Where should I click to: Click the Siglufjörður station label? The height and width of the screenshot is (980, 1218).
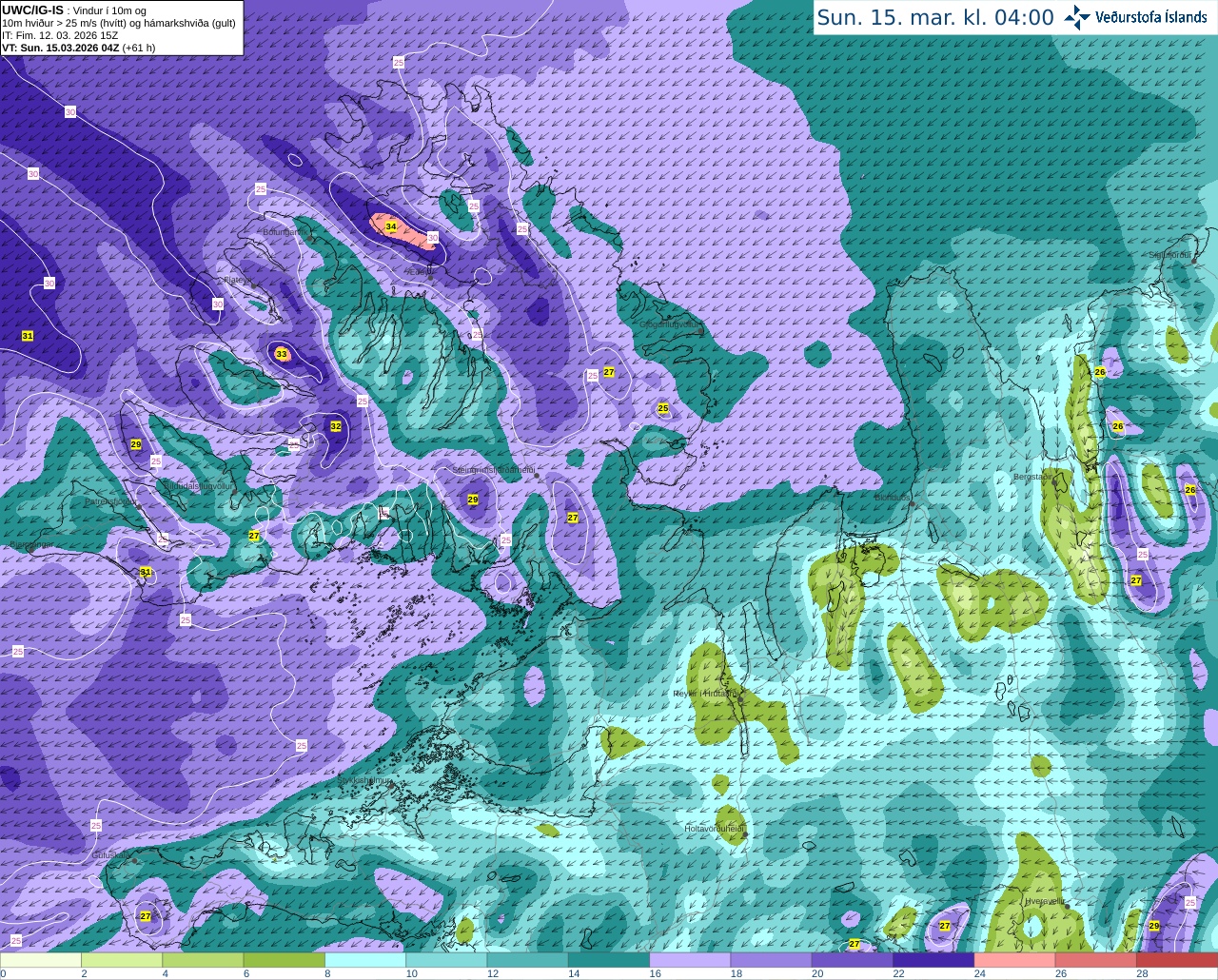click(x=1170, y=255)
